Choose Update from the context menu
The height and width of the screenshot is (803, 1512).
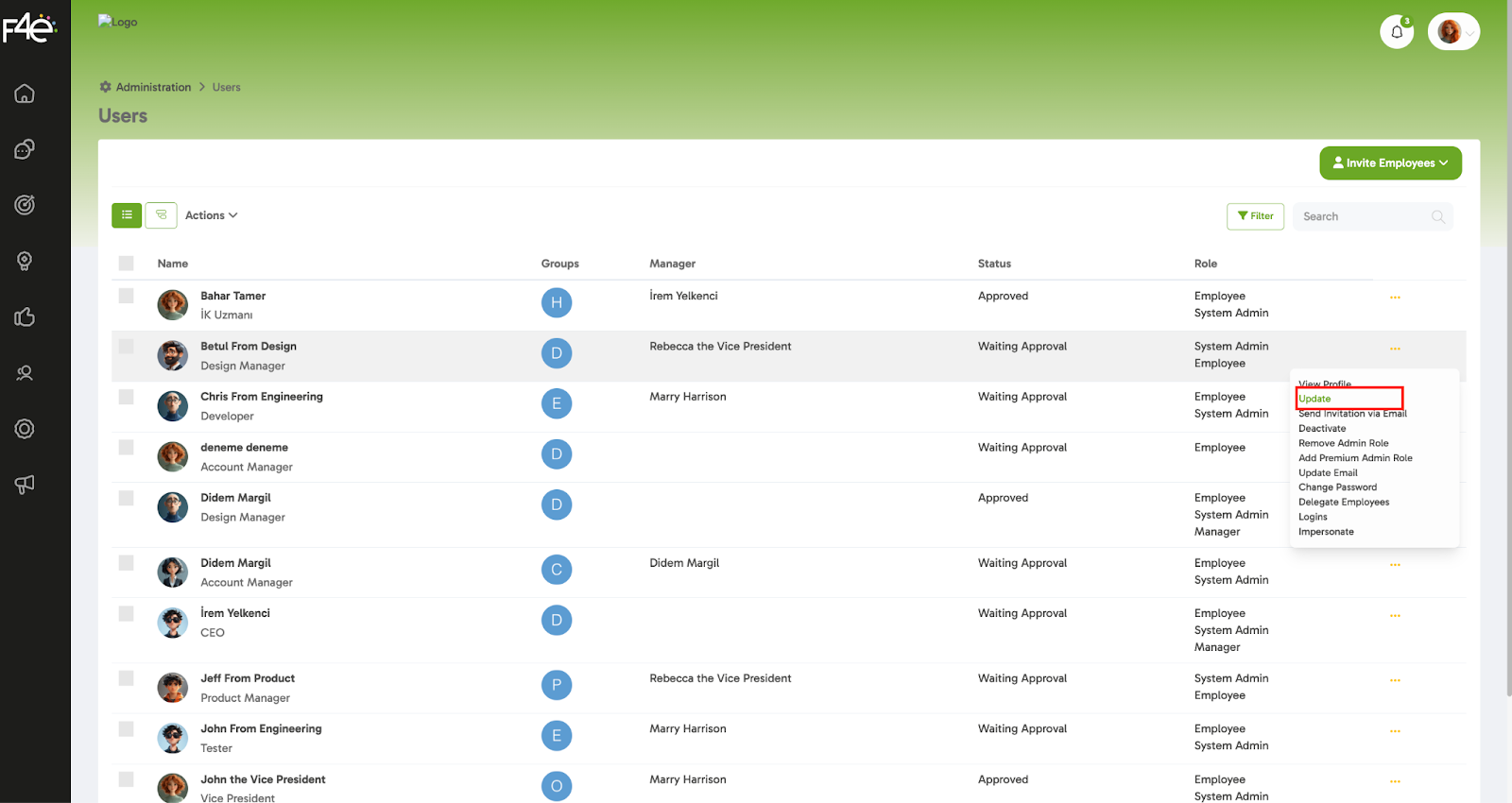[1314, 399]
